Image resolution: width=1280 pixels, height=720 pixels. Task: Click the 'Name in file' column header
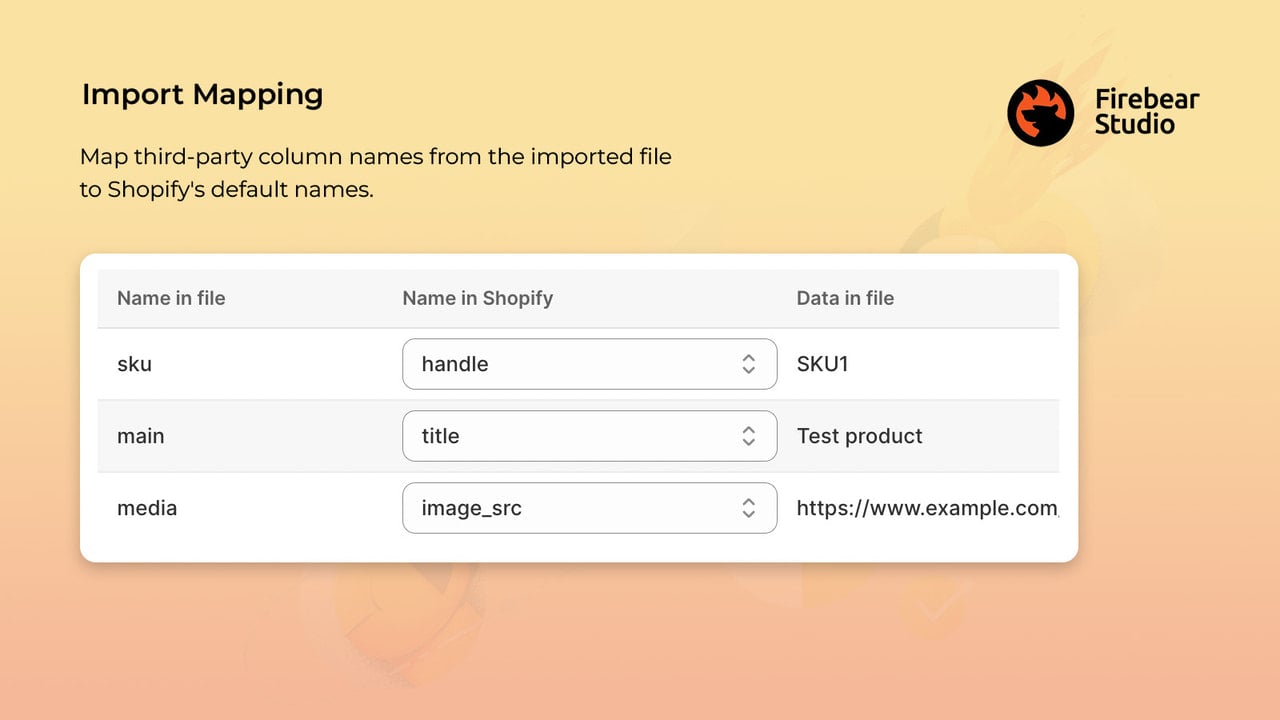click(x=171, y=298)
